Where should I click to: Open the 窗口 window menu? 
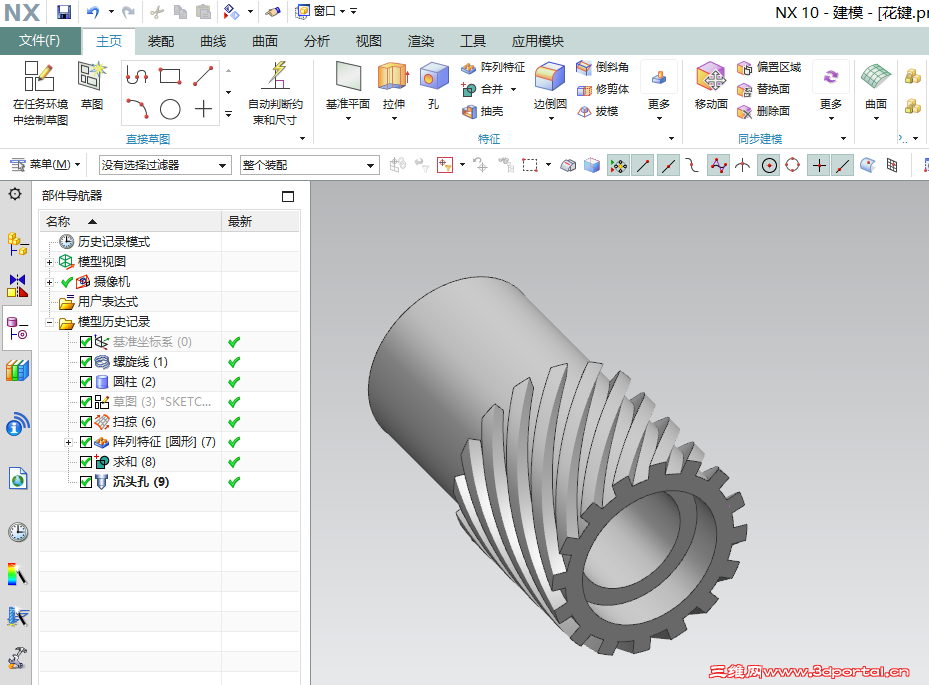[x=320, y=11]
